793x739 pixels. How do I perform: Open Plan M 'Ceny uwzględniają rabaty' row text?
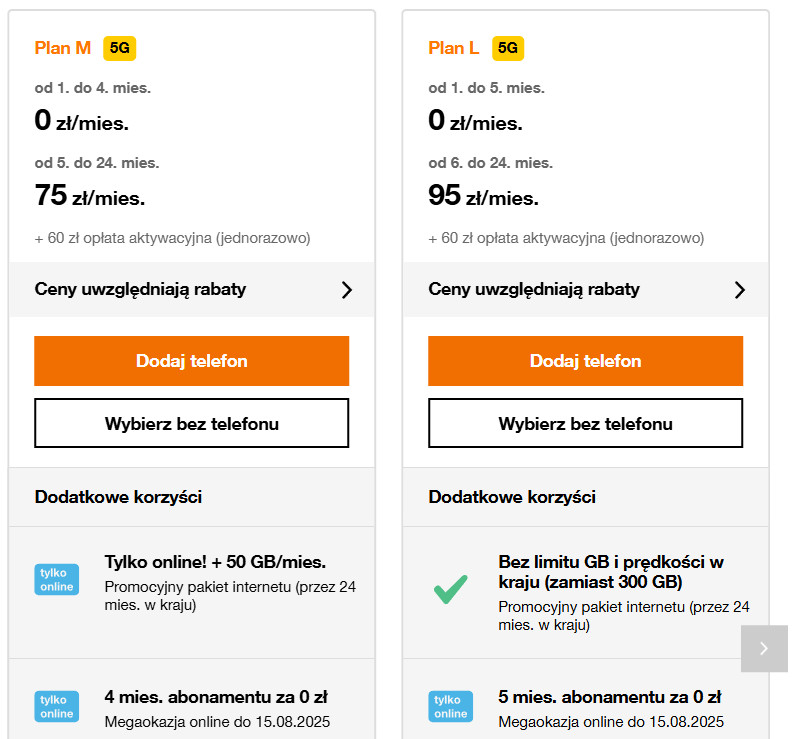pos(141,290)
